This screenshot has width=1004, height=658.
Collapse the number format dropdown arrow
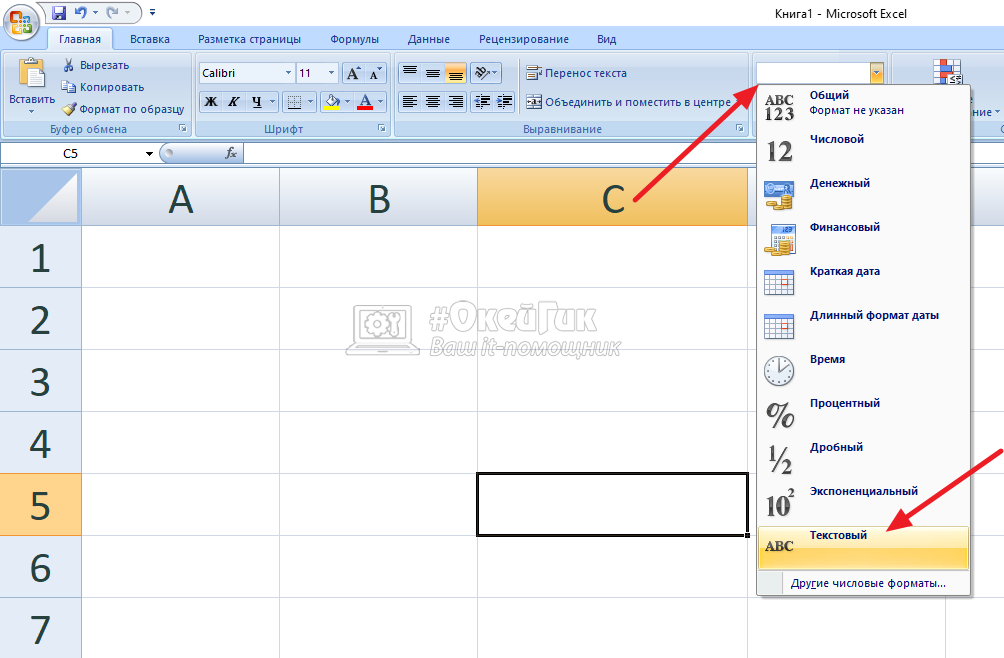point(877,72)
